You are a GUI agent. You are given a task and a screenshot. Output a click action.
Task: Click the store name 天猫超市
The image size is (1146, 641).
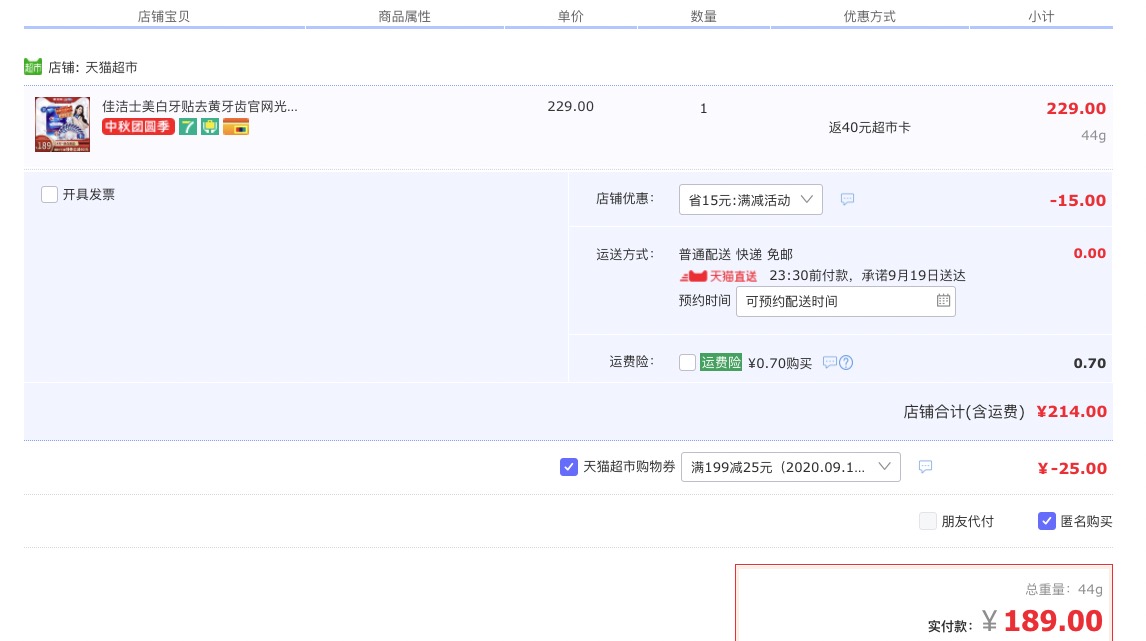[x=111, y=67]
